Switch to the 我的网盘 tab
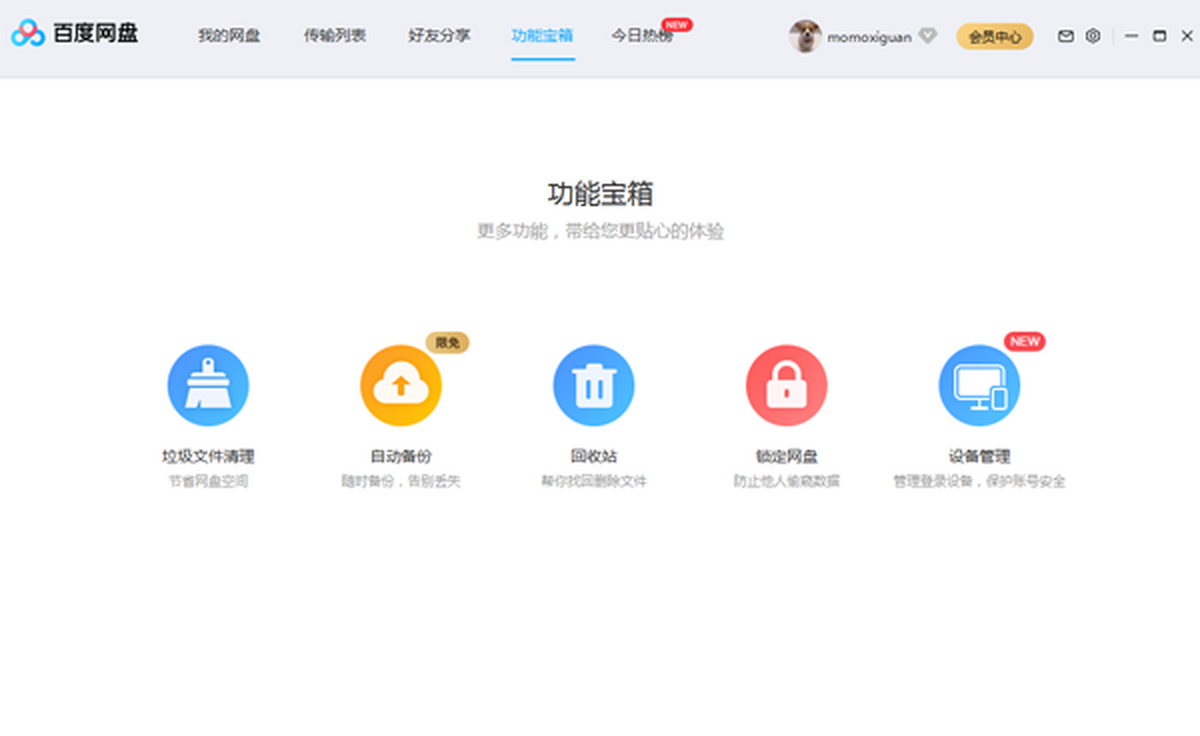The image size is (1200, 736). [x=229, y=36]
